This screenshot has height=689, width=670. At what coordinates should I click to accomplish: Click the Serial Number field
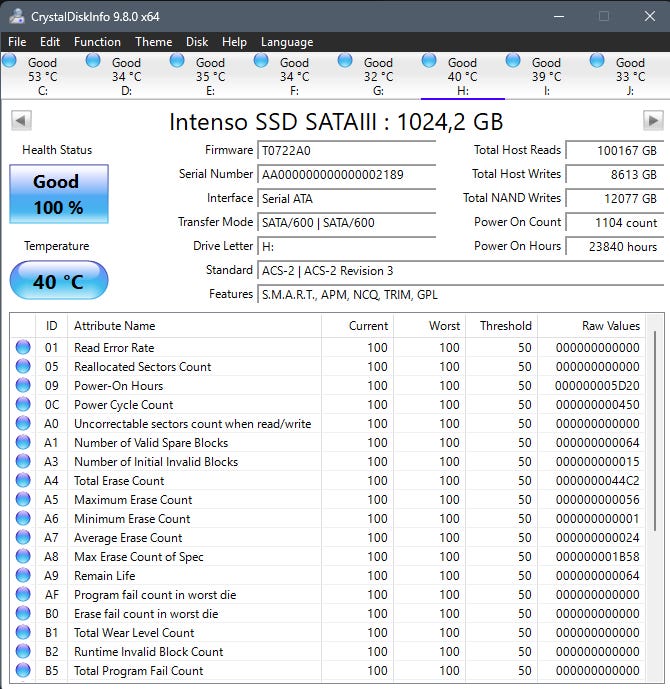pyautogui.click(x=346, y=174)
